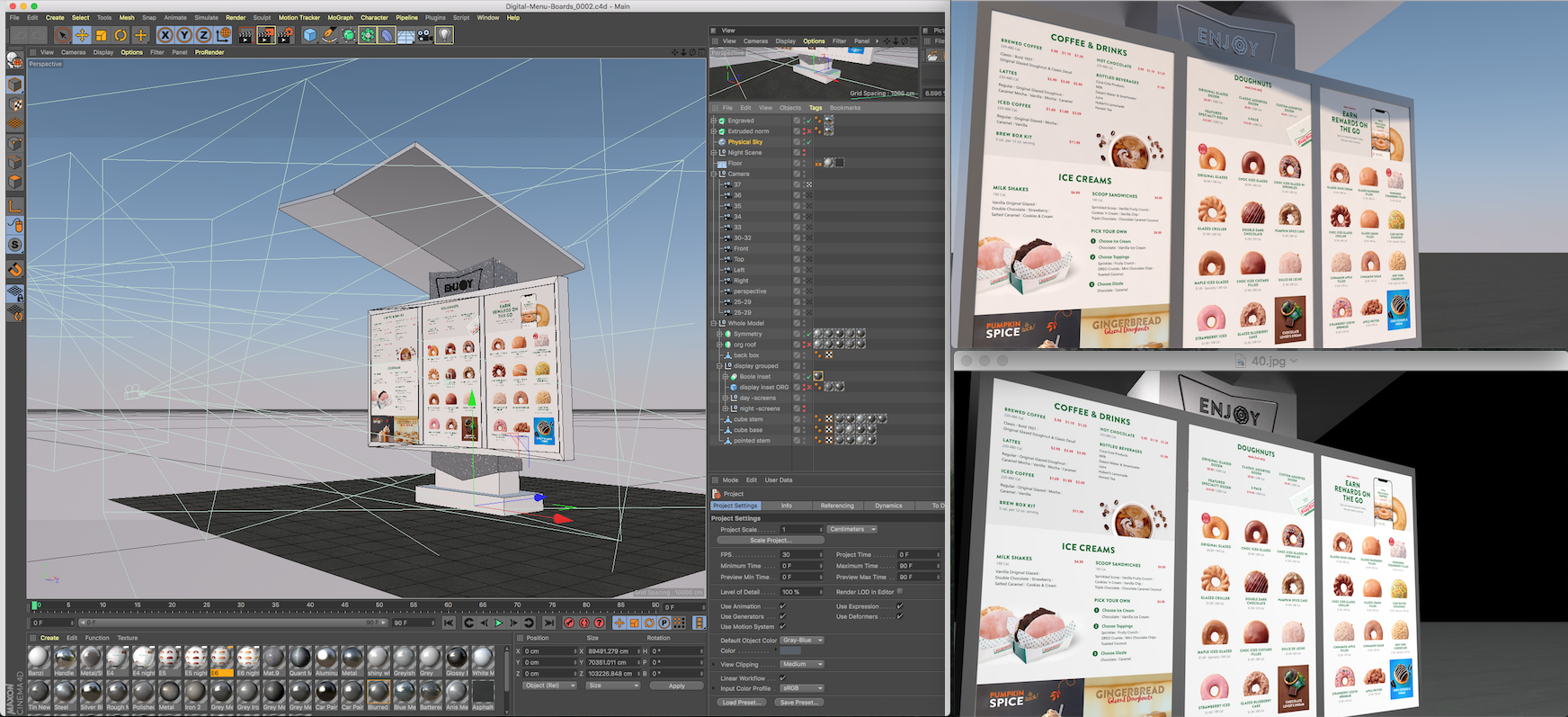This screenshot has width=1568, height=717.
Task: Click the Scale Project... button
Action: pos(771,540)
